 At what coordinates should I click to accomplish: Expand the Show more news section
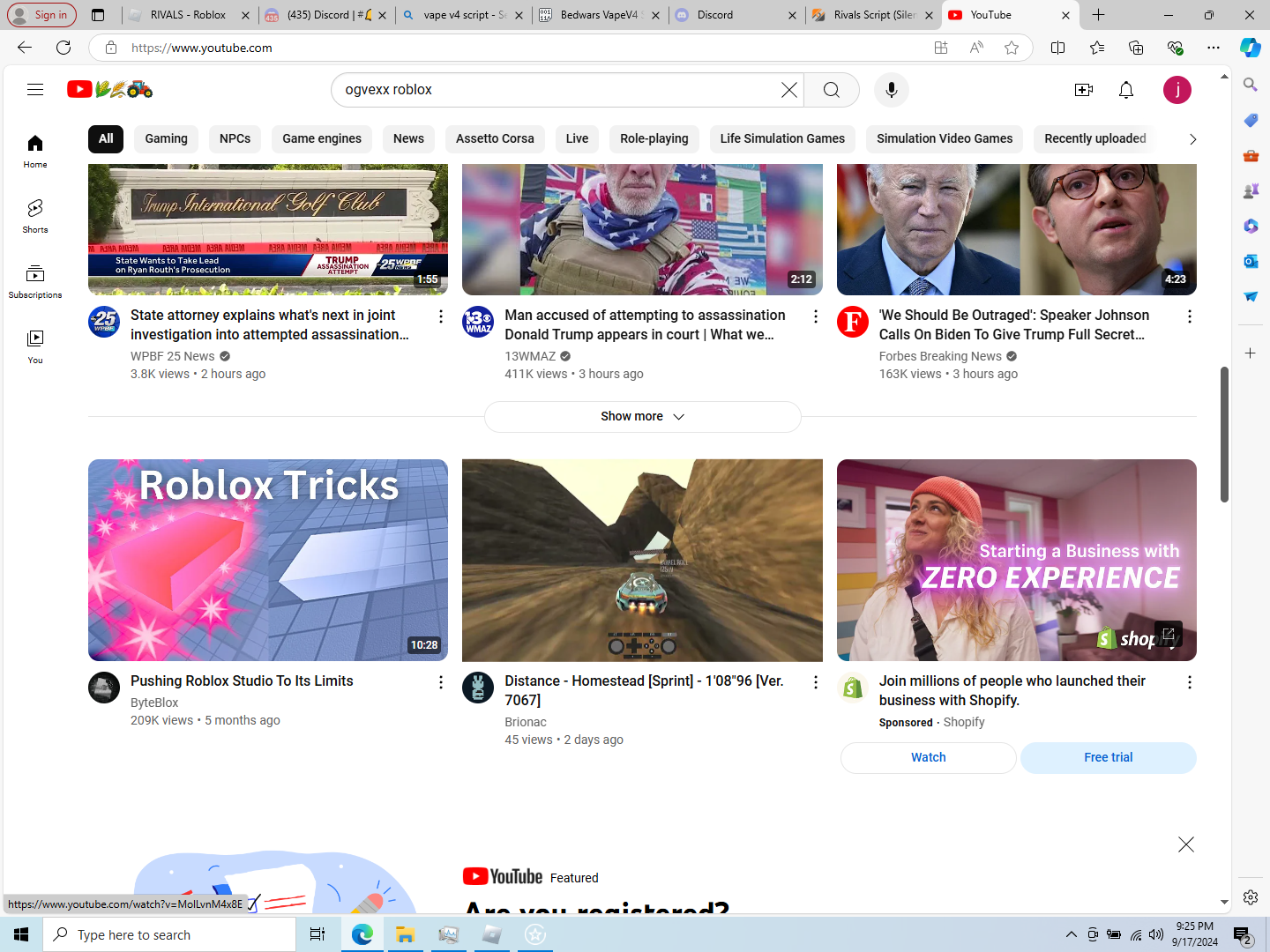642,416
